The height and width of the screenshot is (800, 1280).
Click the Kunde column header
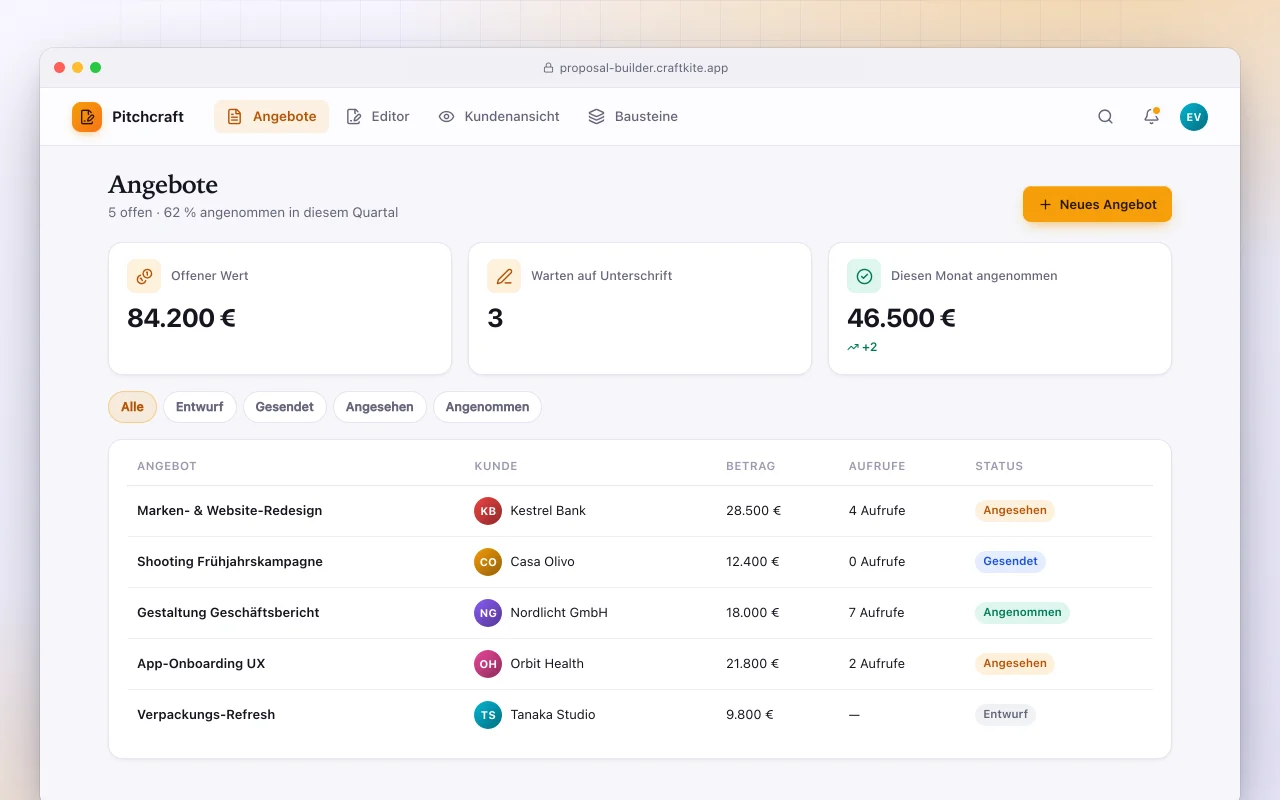(x=496, y=466)
